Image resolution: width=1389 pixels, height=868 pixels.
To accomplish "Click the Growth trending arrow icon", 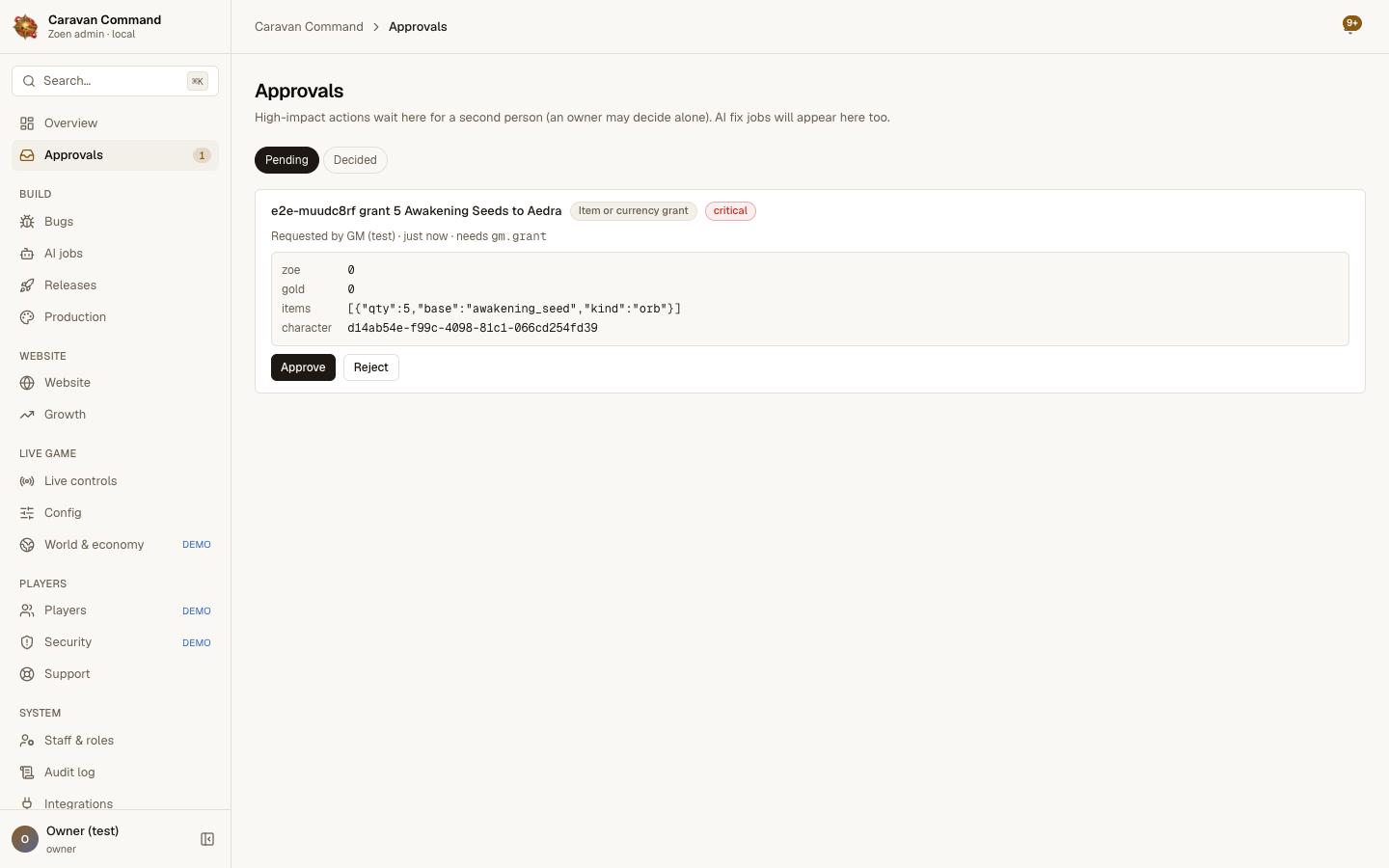I will (27, 415).
